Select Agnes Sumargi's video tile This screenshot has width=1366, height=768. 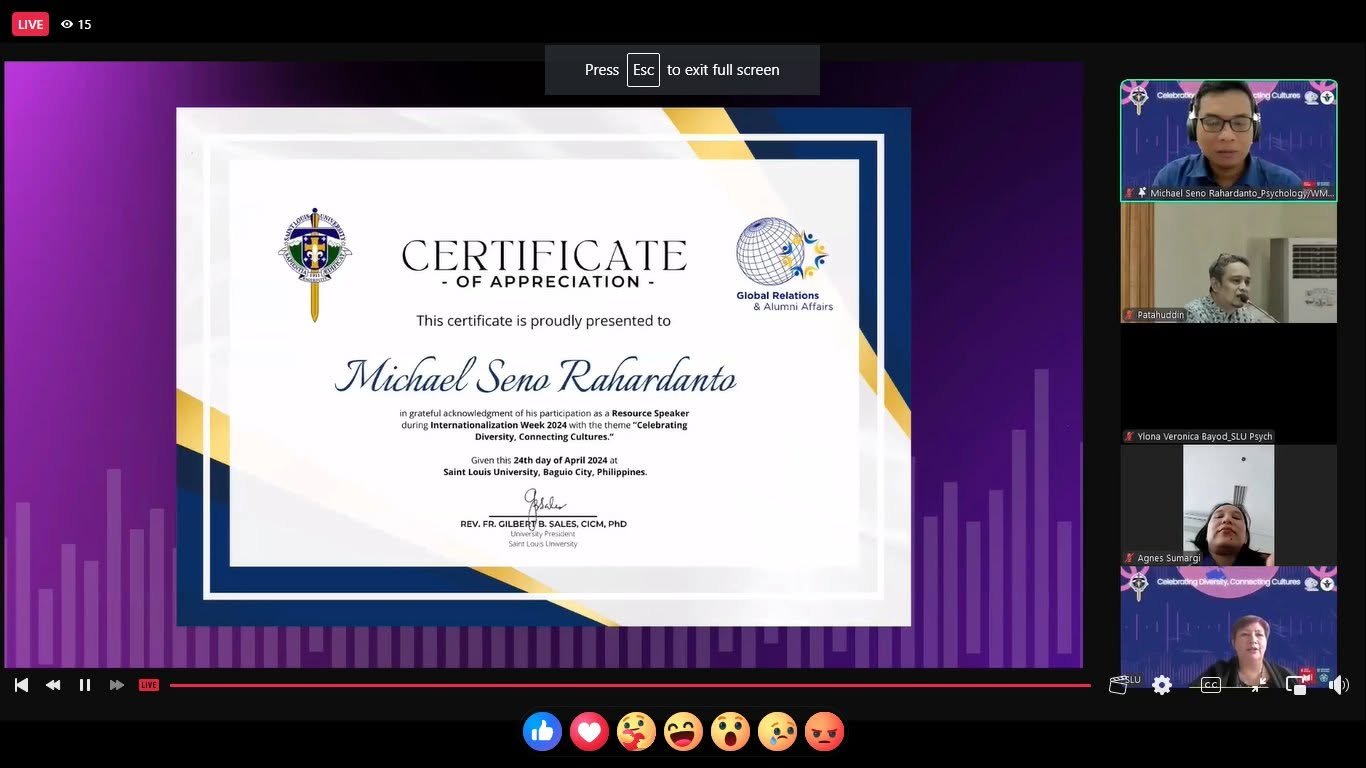[x=1229, y=505]
